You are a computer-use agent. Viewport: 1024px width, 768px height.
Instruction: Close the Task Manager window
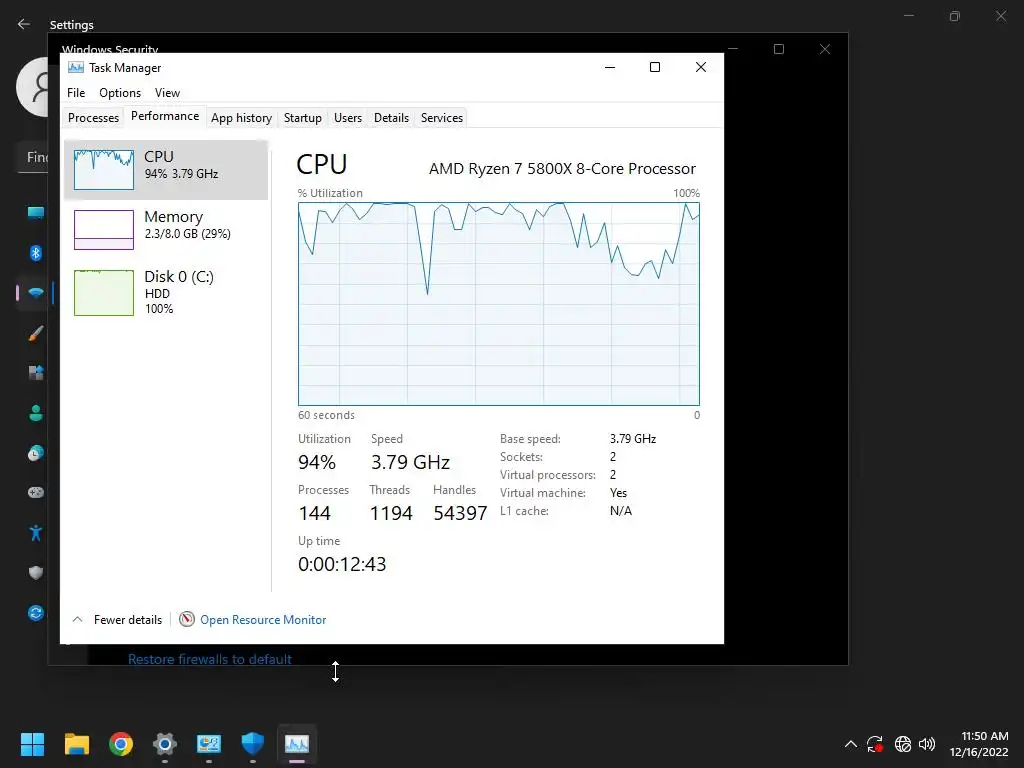click(701, 67)
